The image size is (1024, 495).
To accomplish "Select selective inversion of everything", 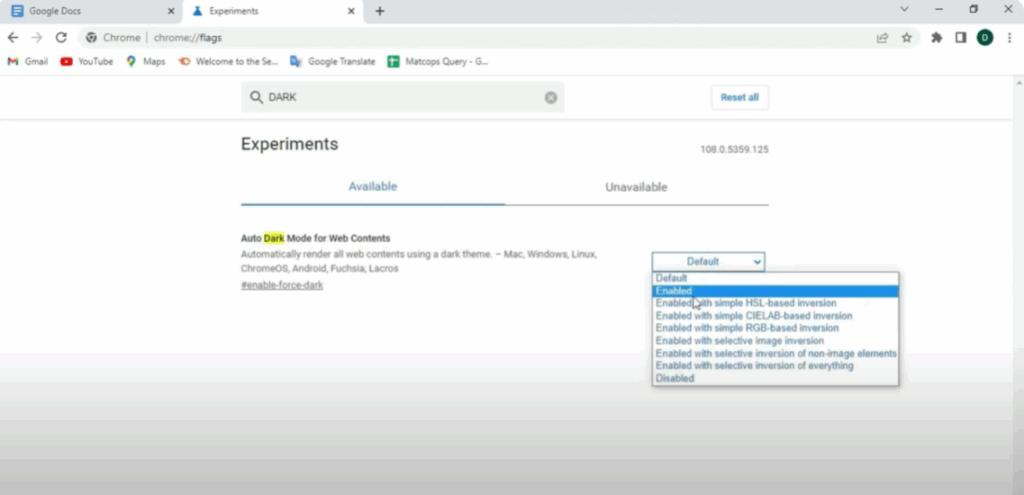I will coord(775,366).
